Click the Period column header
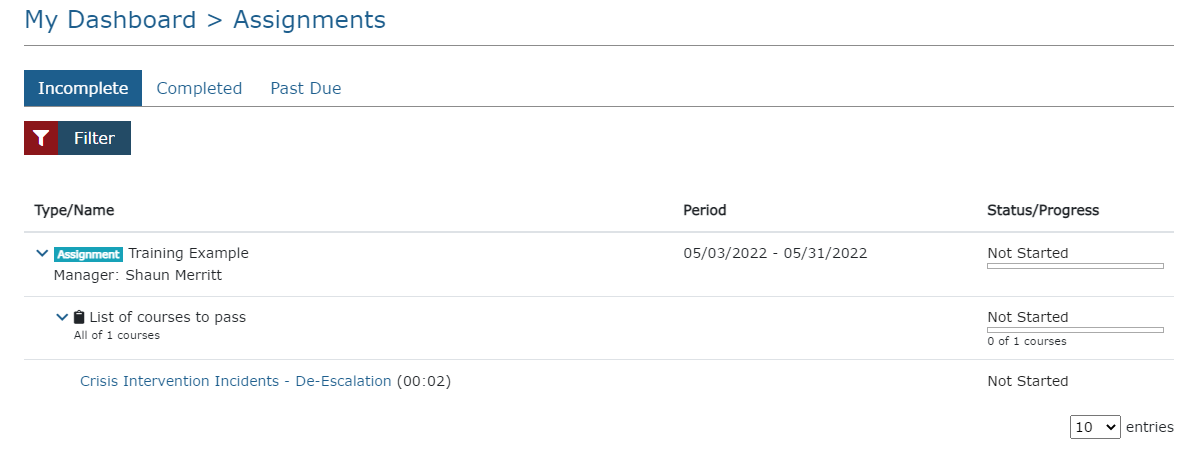1193x473 pixels. point(704,210)
